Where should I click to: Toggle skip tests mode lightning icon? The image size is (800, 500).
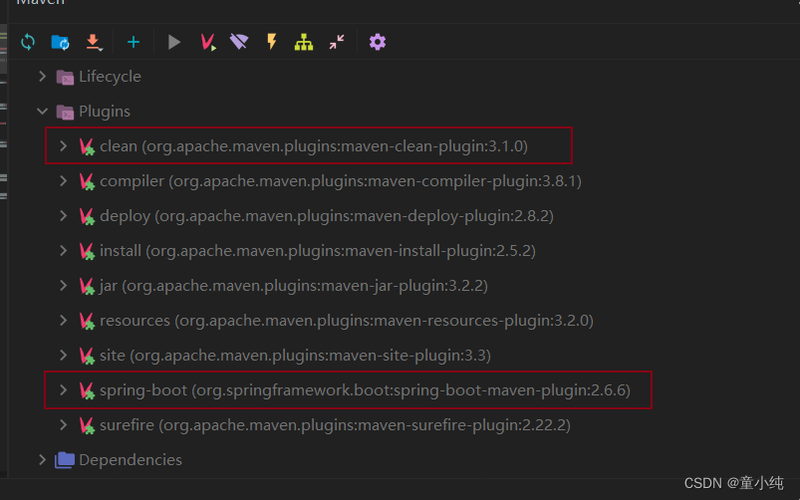(x=272, y=42)
